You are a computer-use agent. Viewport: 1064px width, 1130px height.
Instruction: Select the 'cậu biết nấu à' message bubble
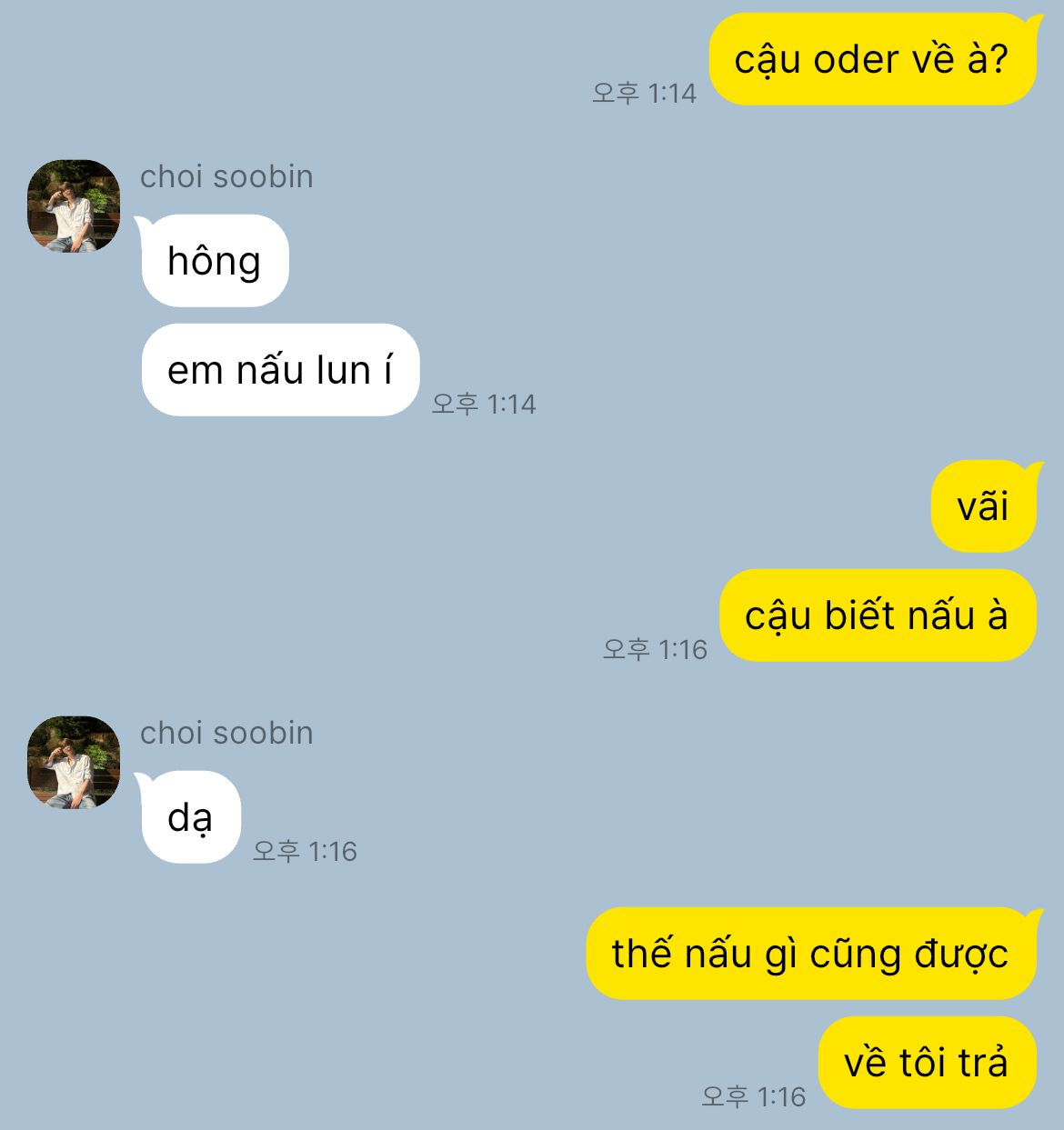(878, 615)
